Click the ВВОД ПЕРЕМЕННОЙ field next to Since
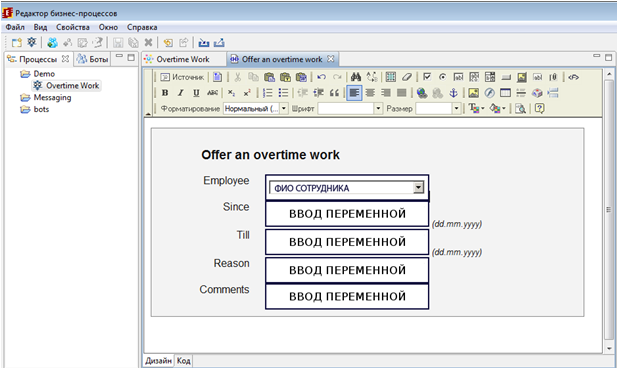This screenshot has height=370, width=617. click(347, 214)
